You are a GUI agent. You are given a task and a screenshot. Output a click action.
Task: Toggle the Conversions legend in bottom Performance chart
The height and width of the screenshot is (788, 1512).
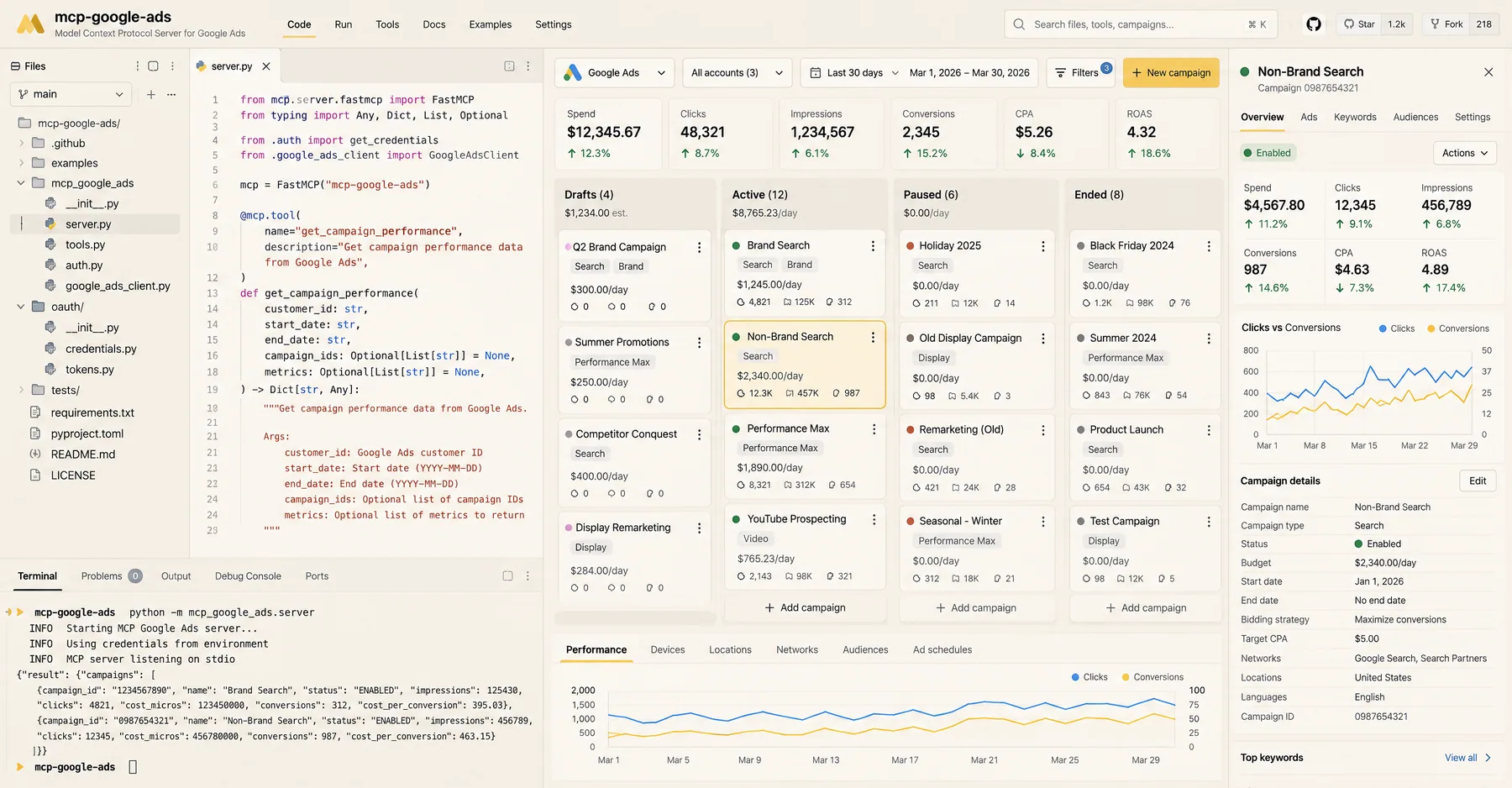pos(1152,677)
